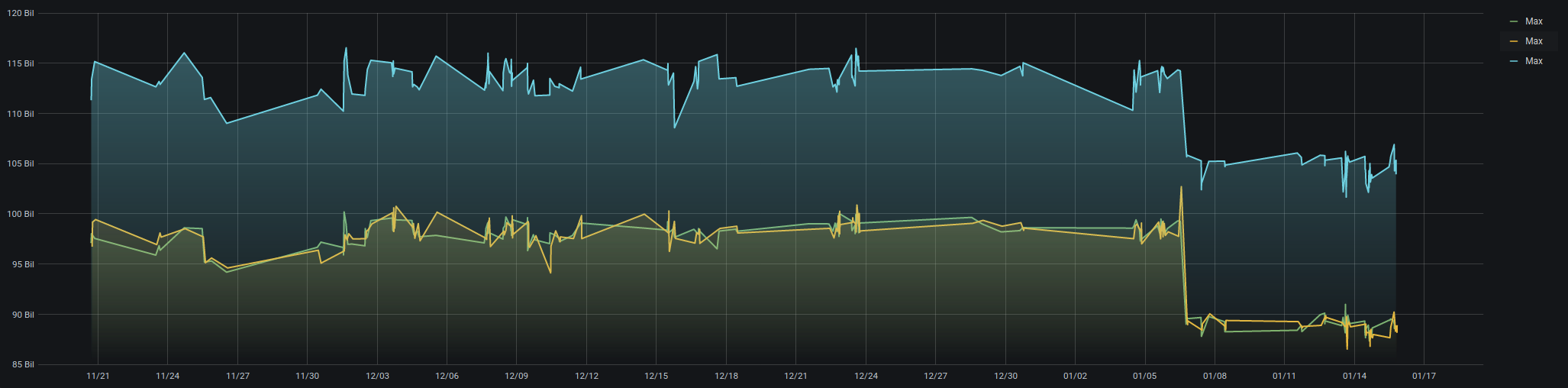Screen dimensions: 1568x388
Task: Click the 12/27 date tick label
Action: tap(936, 376)
